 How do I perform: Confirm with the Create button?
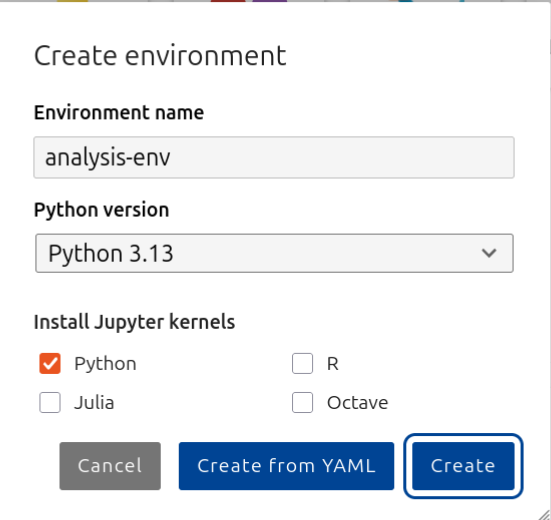pyautogui.click(x=463, y=466)
